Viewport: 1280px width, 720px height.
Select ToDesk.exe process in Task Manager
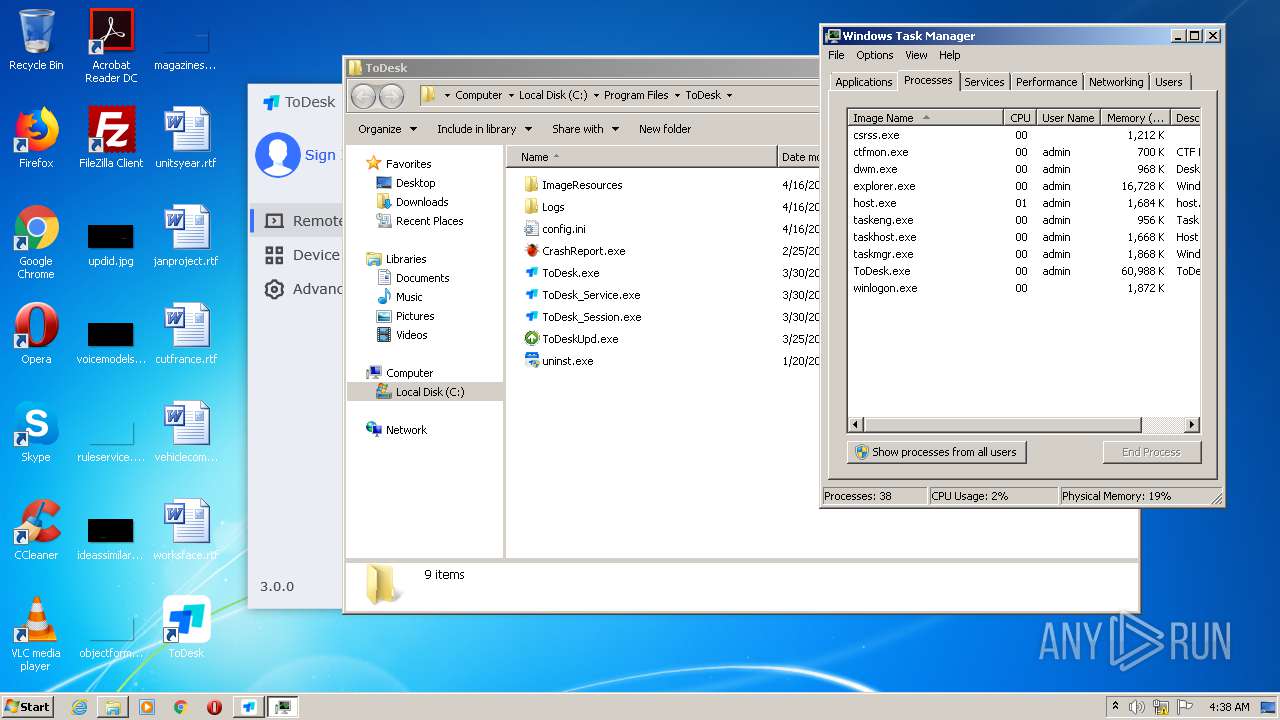(1024, 271)
